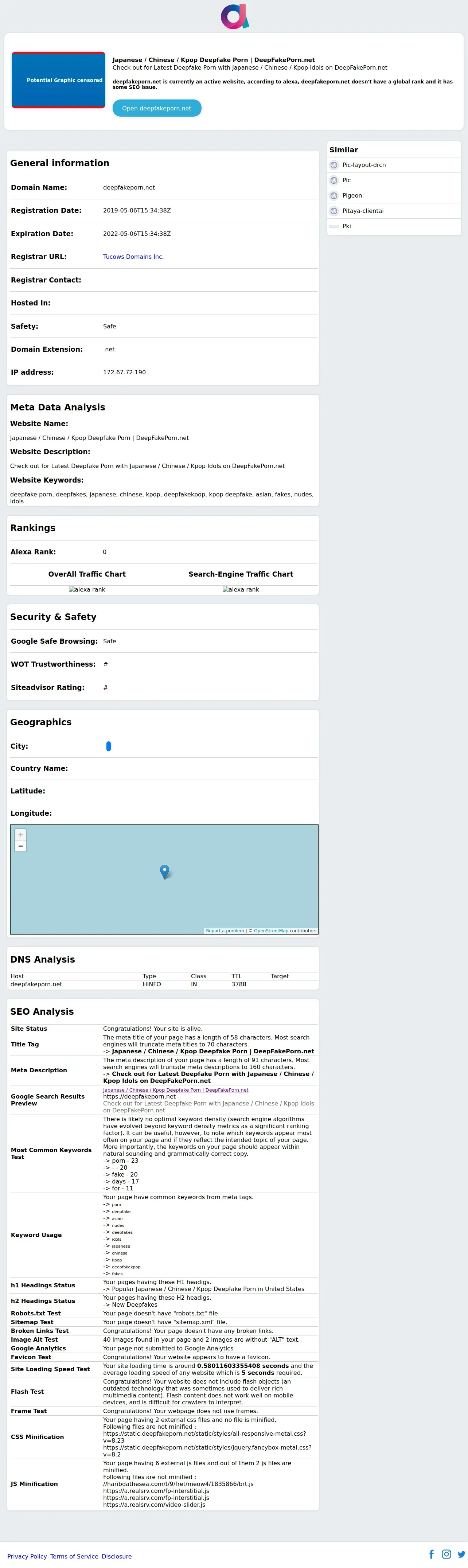Click the Google Safe Browsing Safe value
Viewport: 468px width, 1568px height.
[x=110, y=641]
